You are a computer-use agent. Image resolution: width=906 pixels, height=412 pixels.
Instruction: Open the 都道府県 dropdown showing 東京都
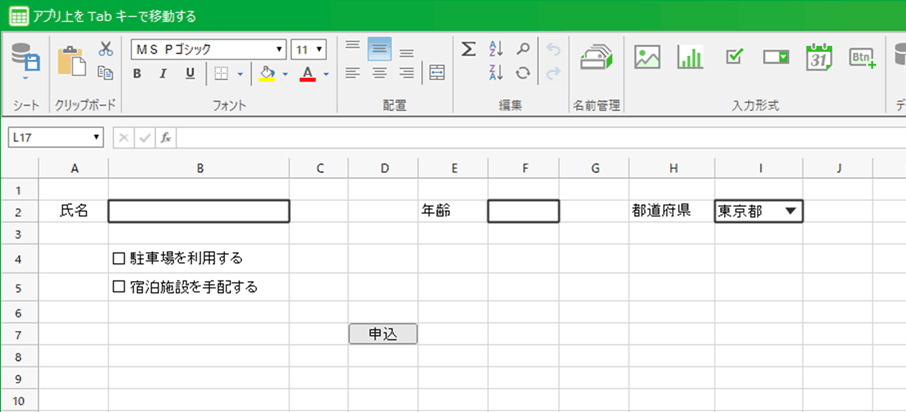tap(790, 211)
